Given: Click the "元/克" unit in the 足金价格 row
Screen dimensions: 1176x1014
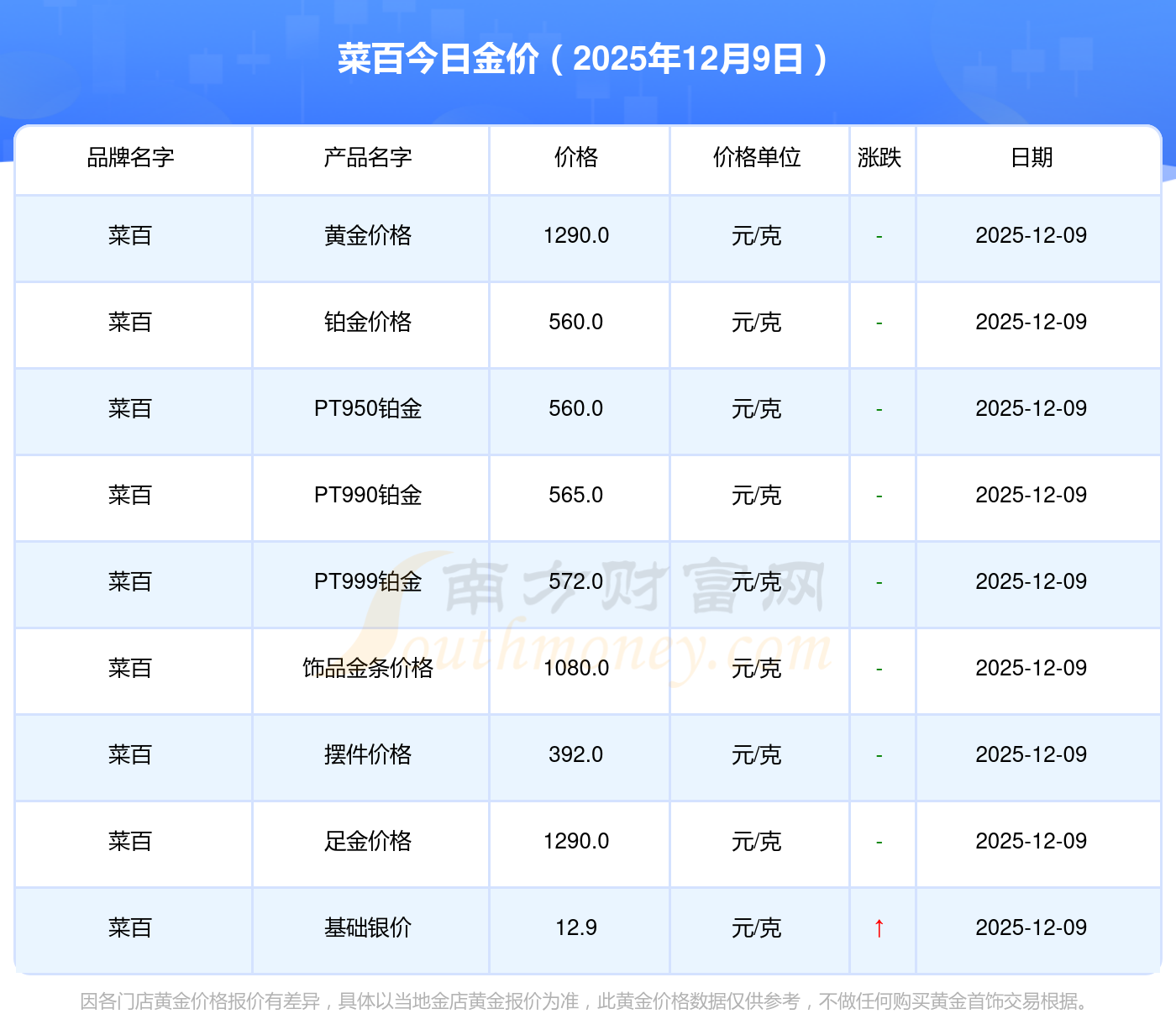Looking at the screenshot, I should tap(757, 841).
